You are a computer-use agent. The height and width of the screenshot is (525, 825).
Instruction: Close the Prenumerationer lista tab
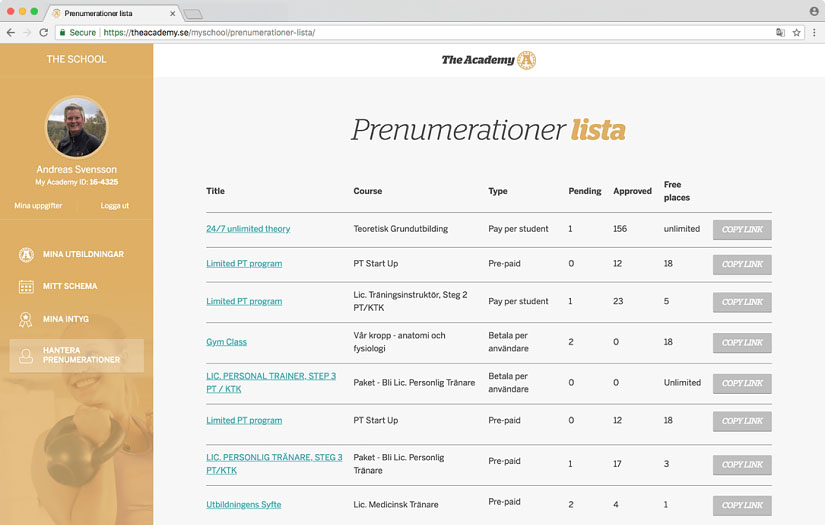173,14
